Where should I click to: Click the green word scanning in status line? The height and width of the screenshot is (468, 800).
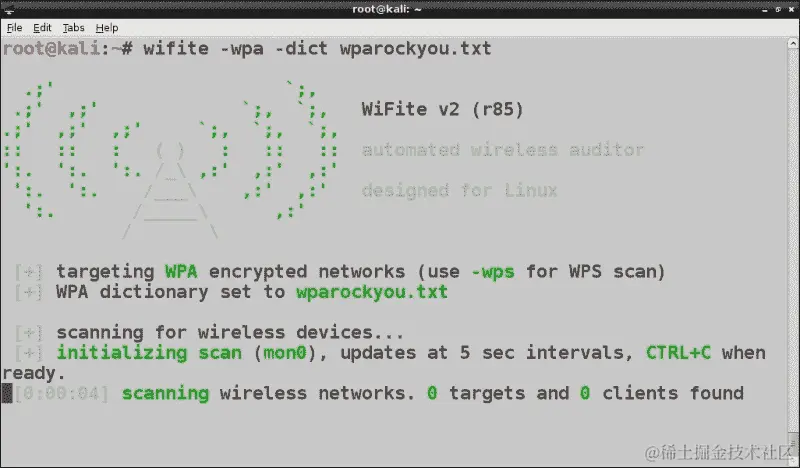[165, 393]
